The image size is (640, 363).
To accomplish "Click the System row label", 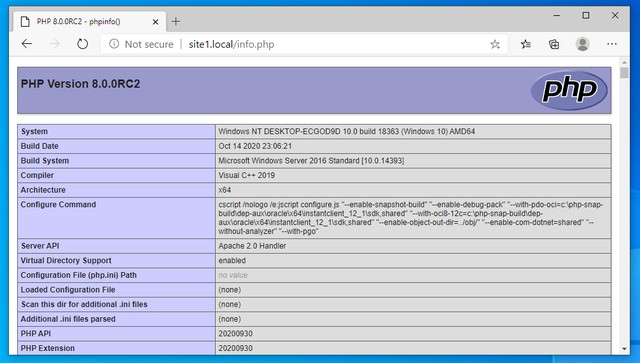I will point(34,131).
